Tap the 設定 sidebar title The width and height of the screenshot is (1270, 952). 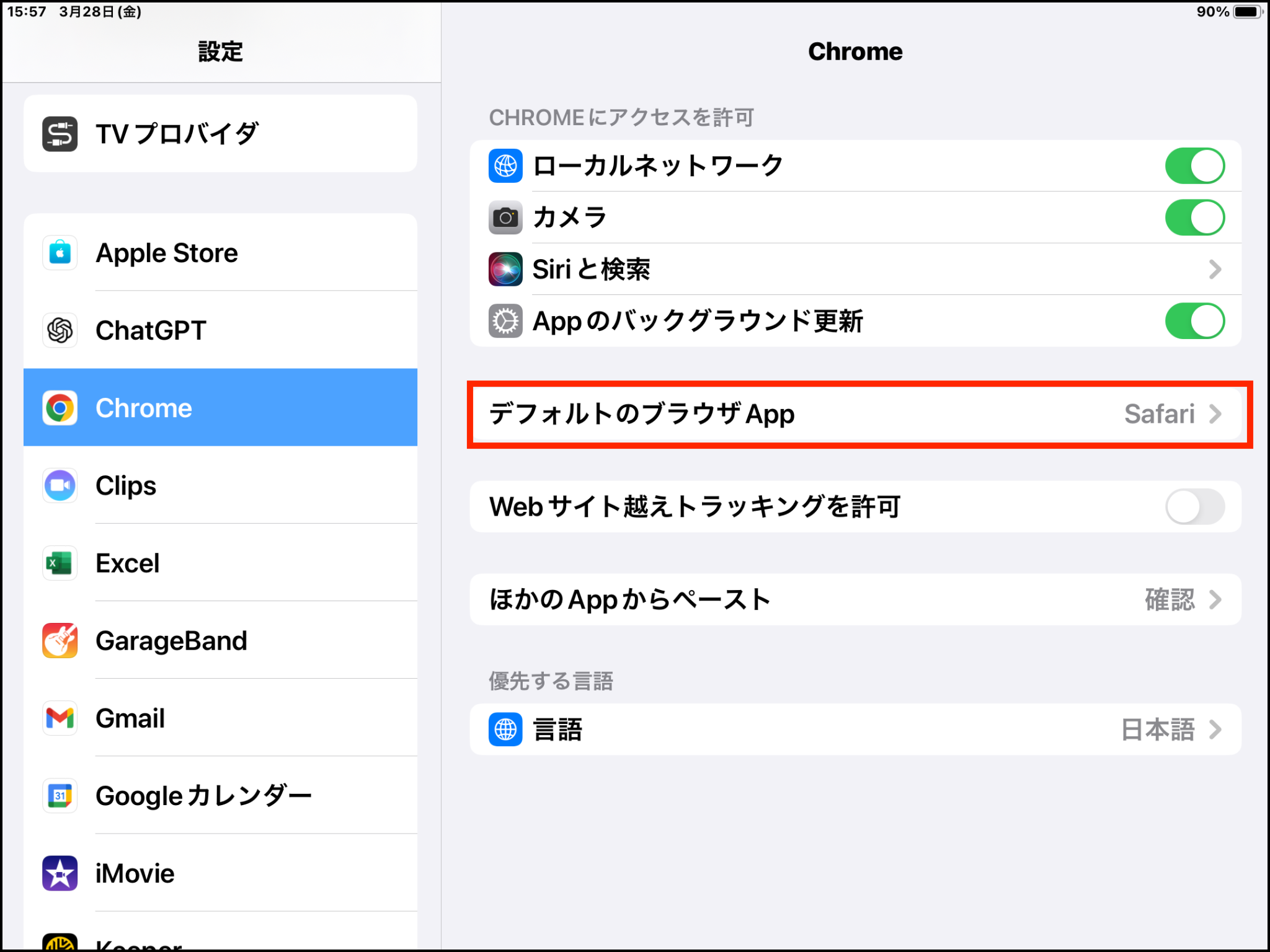click(220, 51)
